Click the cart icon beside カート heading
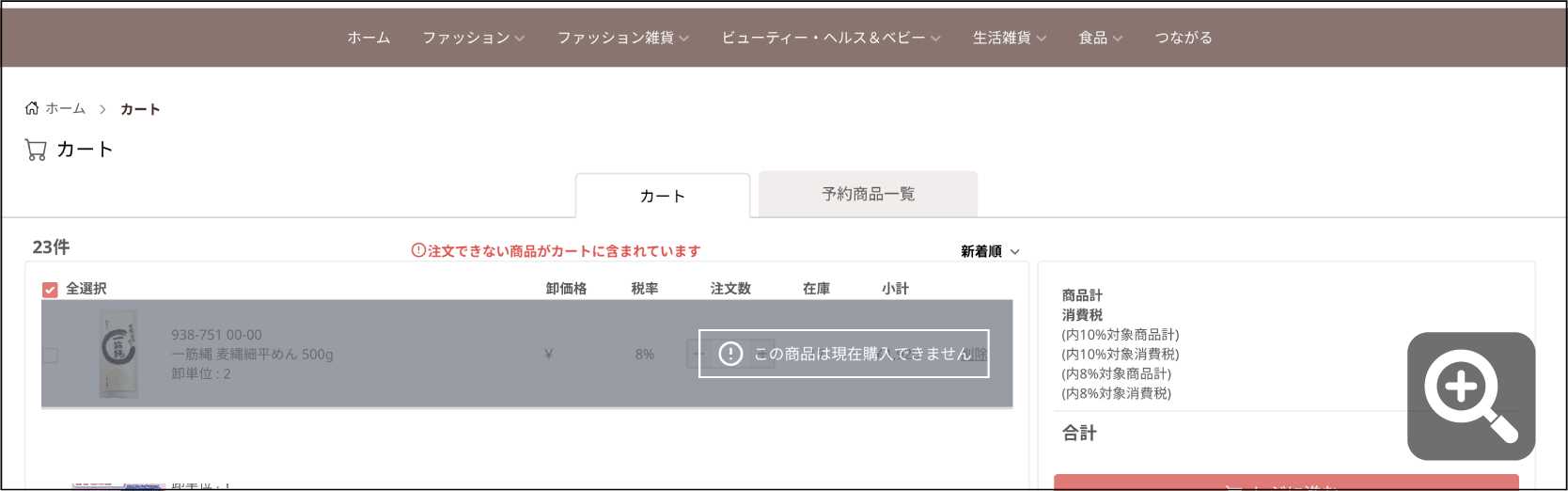 pos(36,150)
